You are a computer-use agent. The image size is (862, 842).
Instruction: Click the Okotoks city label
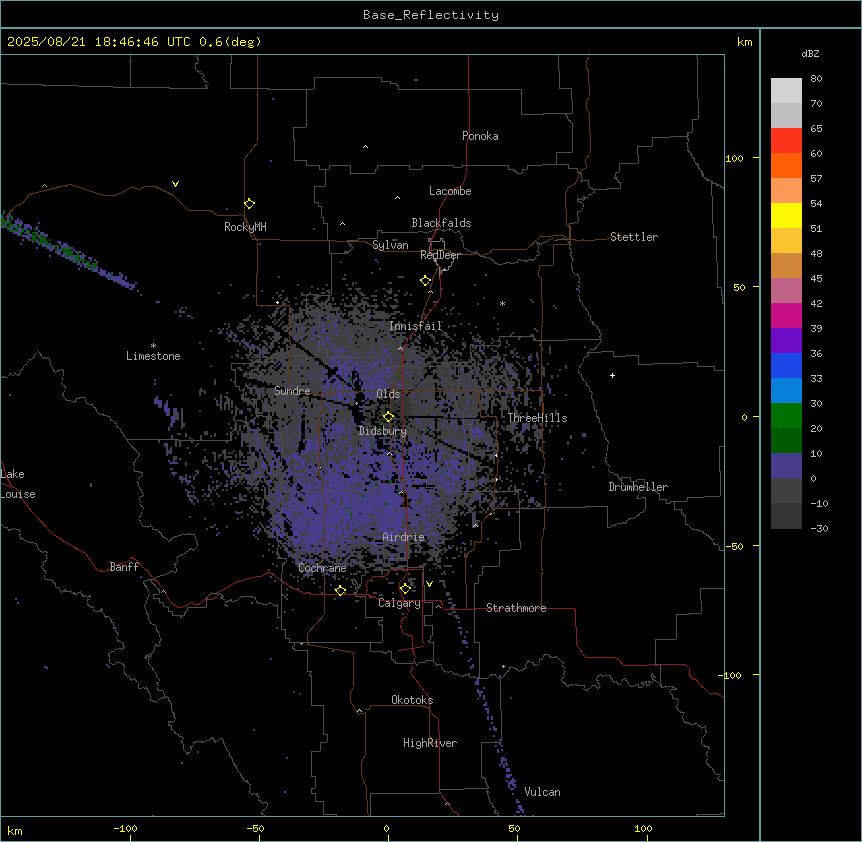click(x=412, y=700)
